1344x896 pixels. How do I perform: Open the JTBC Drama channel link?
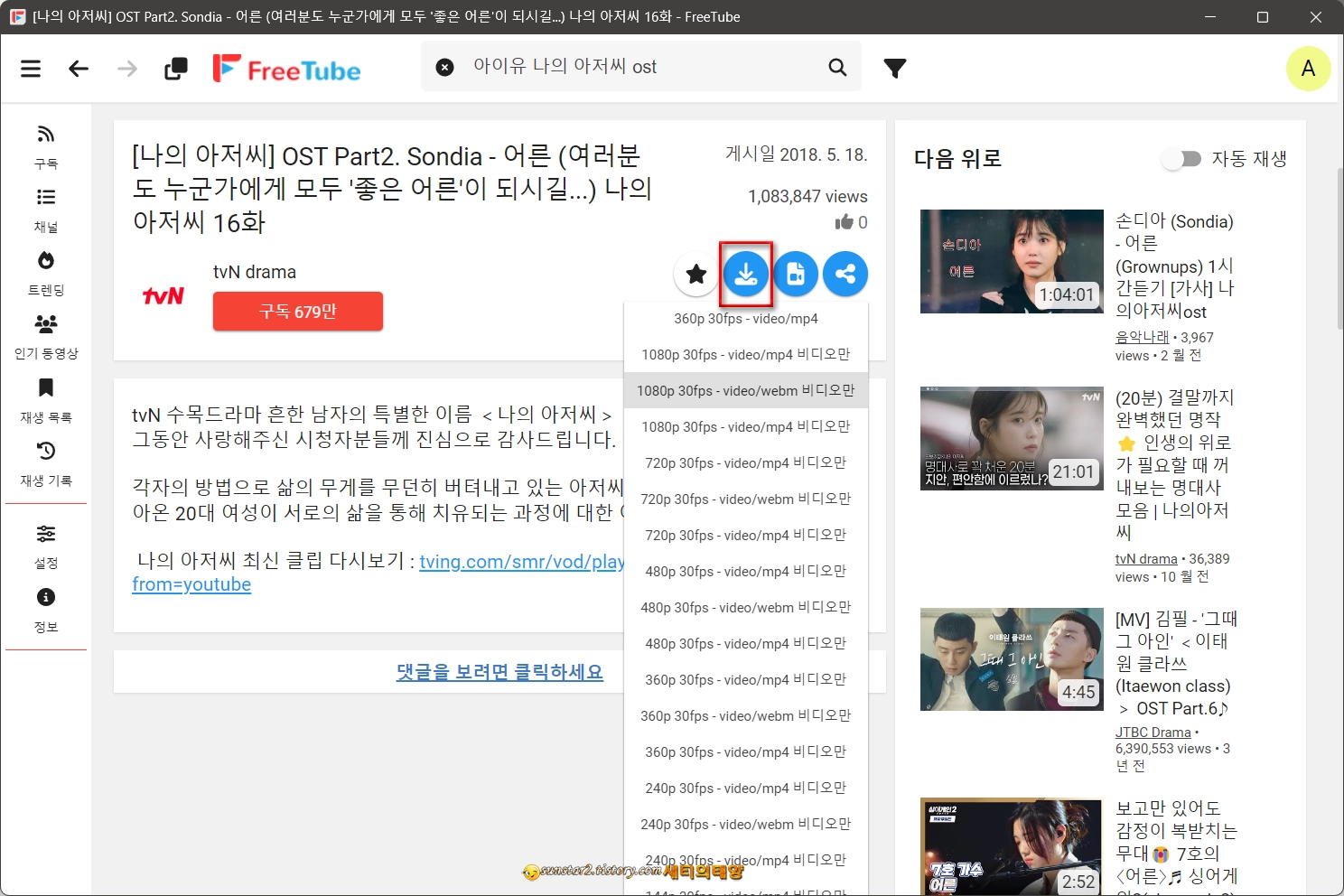point(1153,732)
